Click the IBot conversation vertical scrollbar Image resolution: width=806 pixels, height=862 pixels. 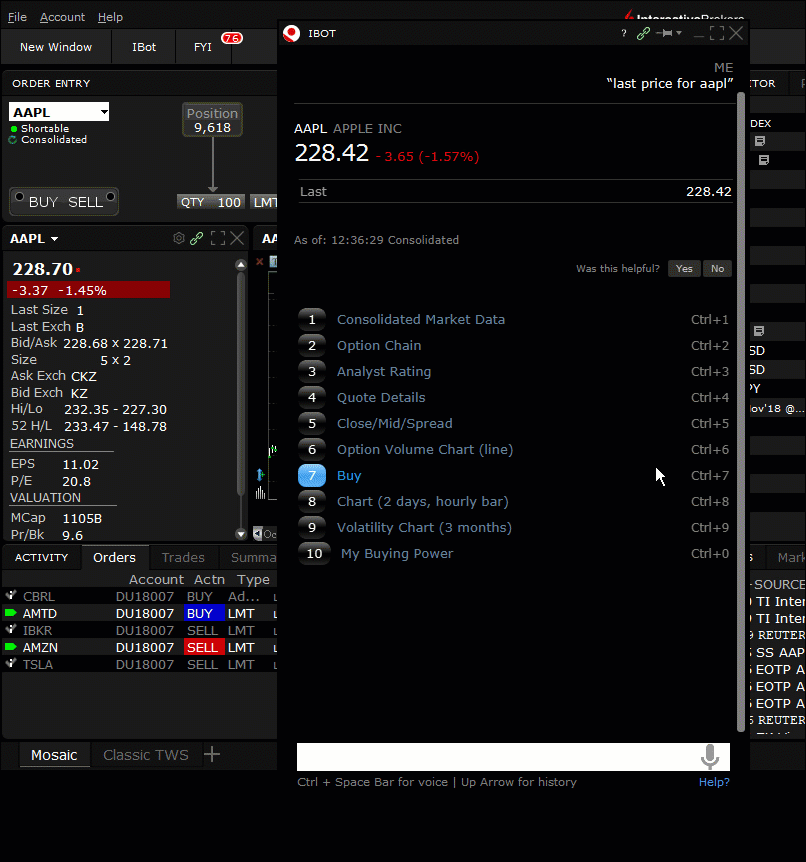coord(741,412)
